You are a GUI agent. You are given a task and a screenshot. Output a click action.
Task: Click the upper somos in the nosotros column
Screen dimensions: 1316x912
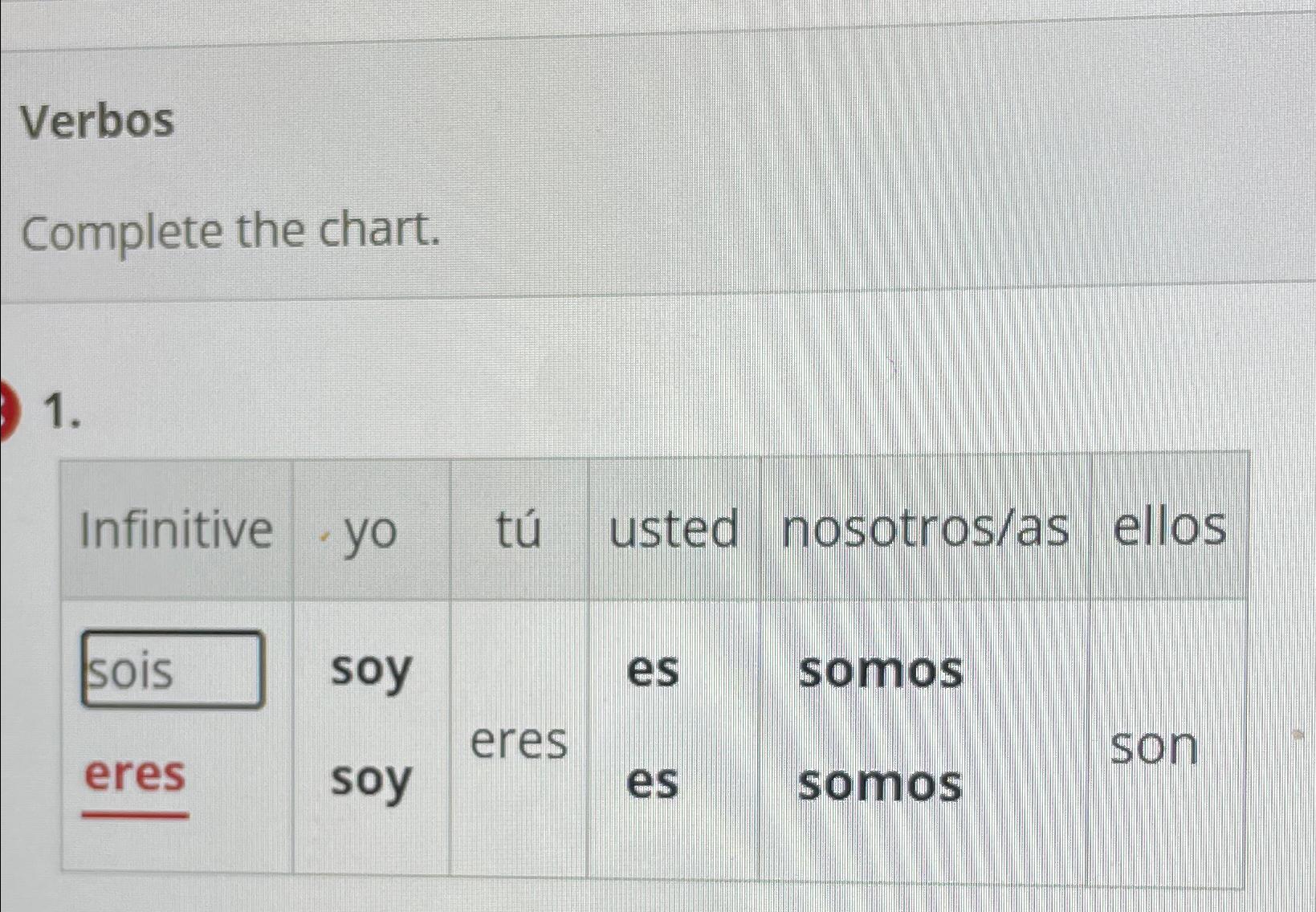click(880, 670)
